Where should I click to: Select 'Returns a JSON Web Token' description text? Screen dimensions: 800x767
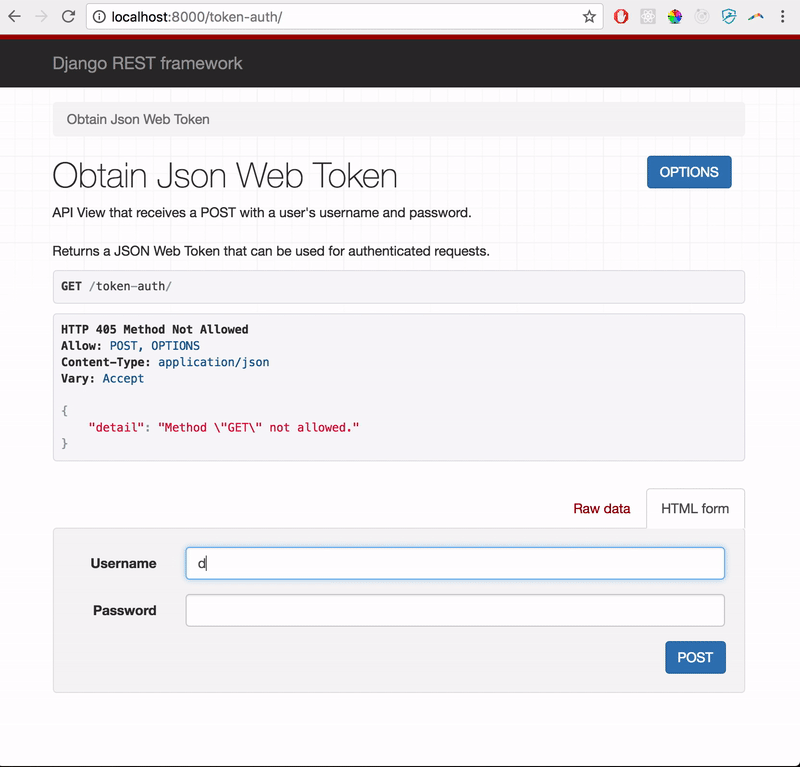271,251
